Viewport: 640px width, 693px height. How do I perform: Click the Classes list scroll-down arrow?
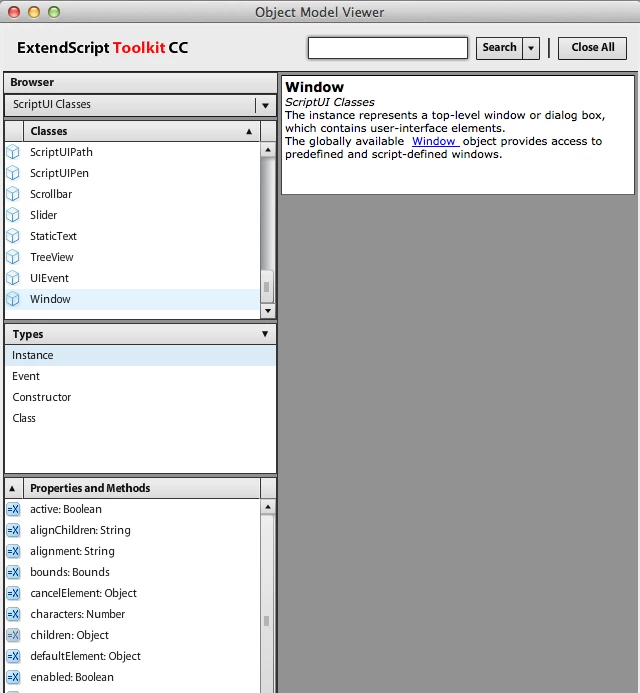(x=268, y=311)
